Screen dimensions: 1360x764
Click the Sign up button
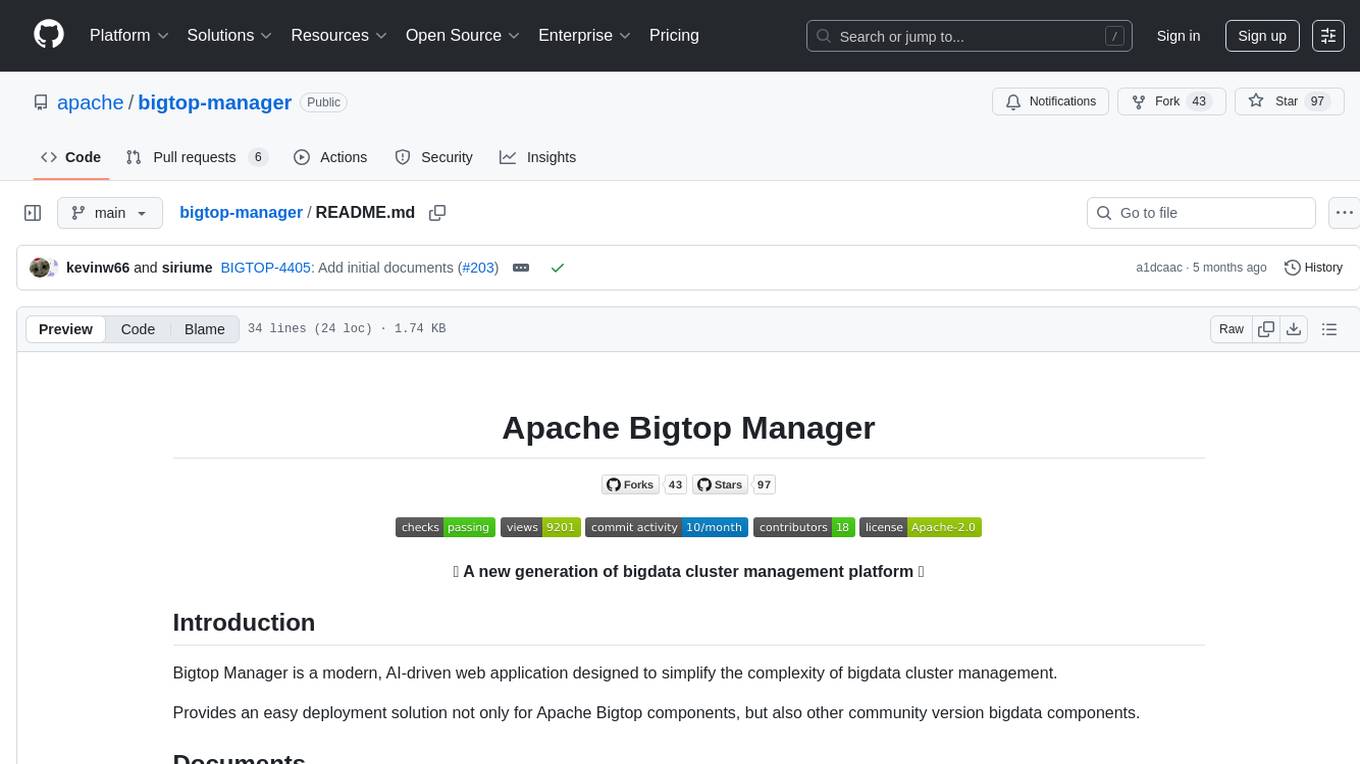(1262, 36)
